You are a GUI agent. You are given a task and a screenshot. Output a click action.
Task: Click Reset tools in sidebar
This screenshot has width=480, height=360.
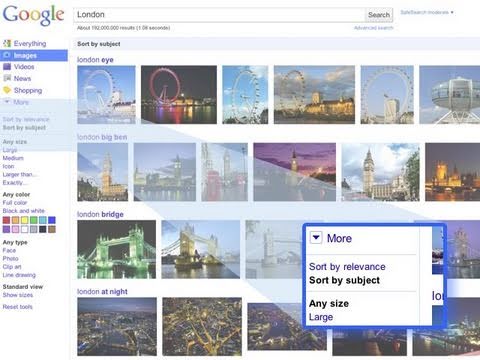pyautogui.click(x=18, y=307)
